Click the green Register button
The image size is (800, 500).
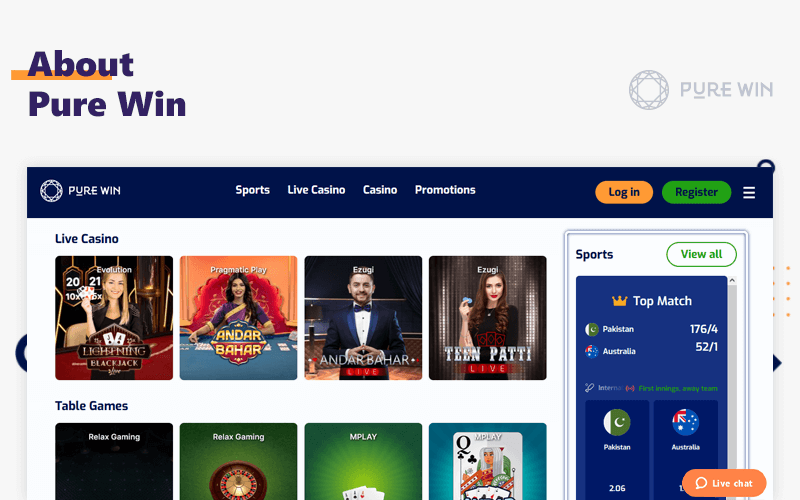696,192
